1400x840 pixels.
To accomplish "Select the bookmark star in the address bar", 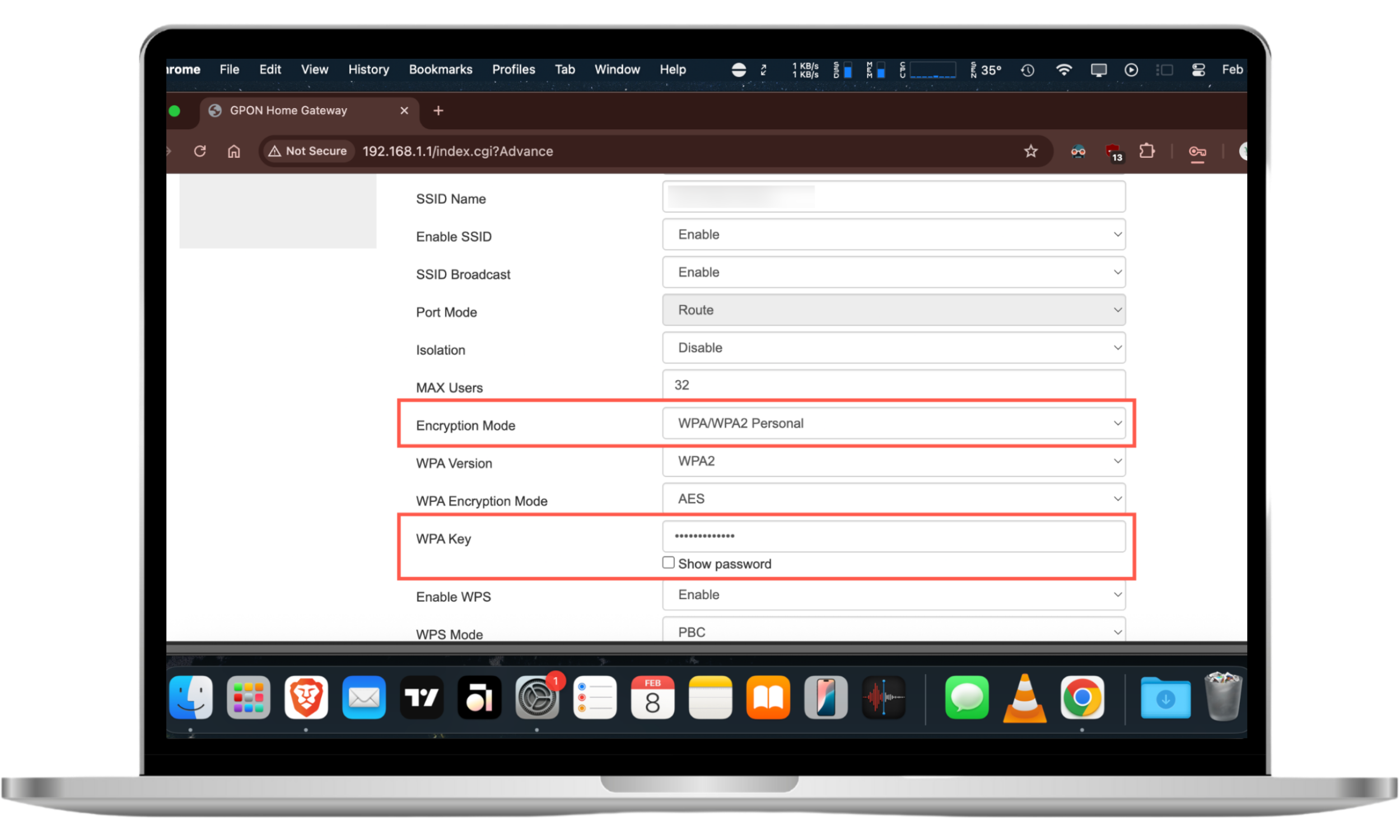I will point(1030,151).
